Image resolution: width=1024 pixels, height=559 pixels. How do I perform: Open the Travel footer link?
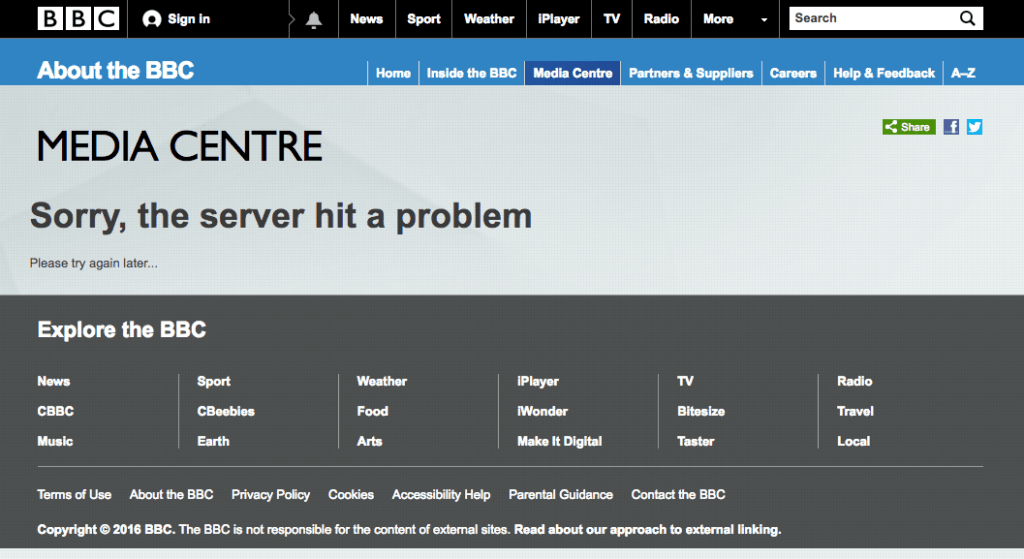pos(855,411)
